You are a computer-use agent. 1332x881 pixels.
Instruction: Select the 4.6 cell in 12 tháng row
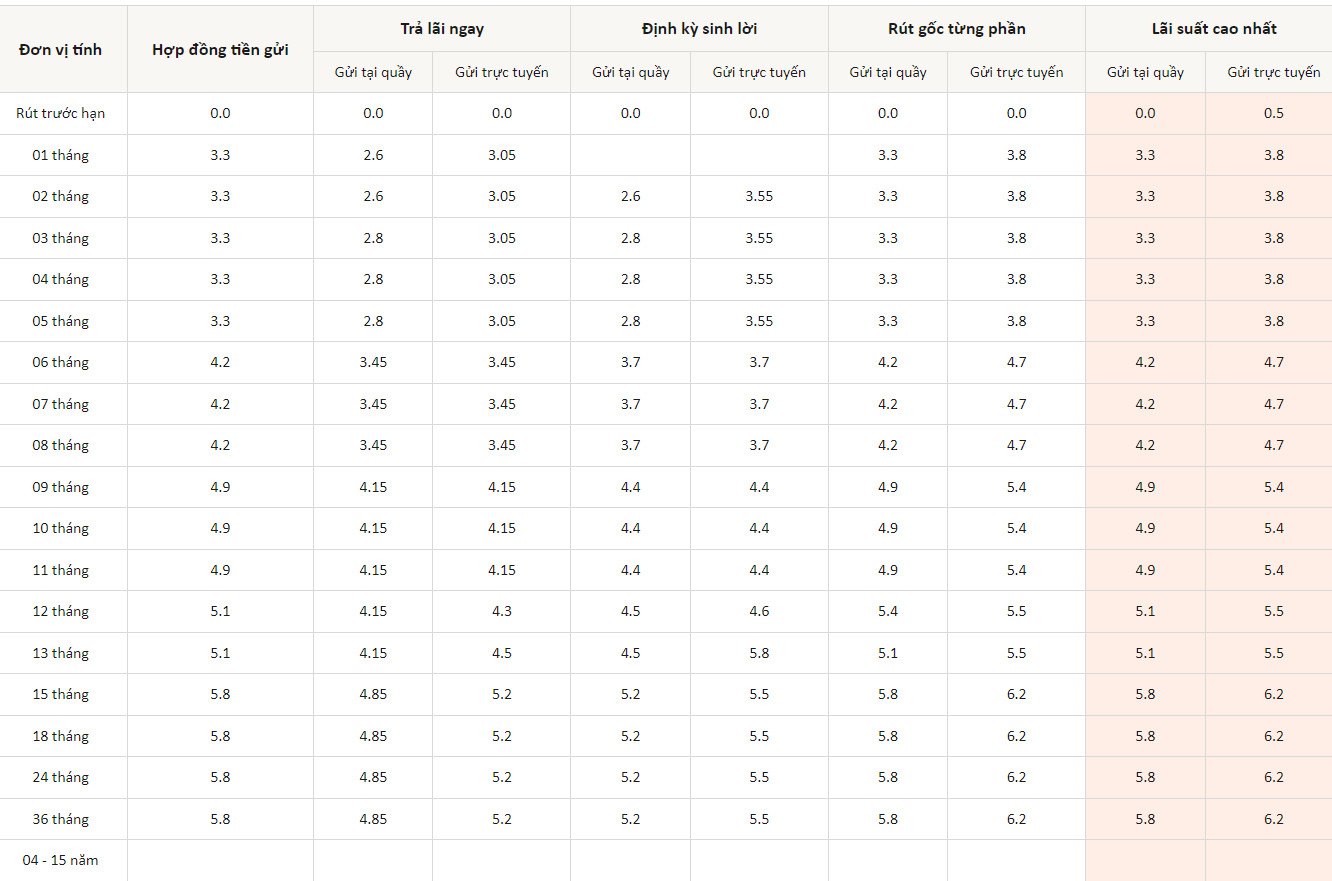point(759,611)
